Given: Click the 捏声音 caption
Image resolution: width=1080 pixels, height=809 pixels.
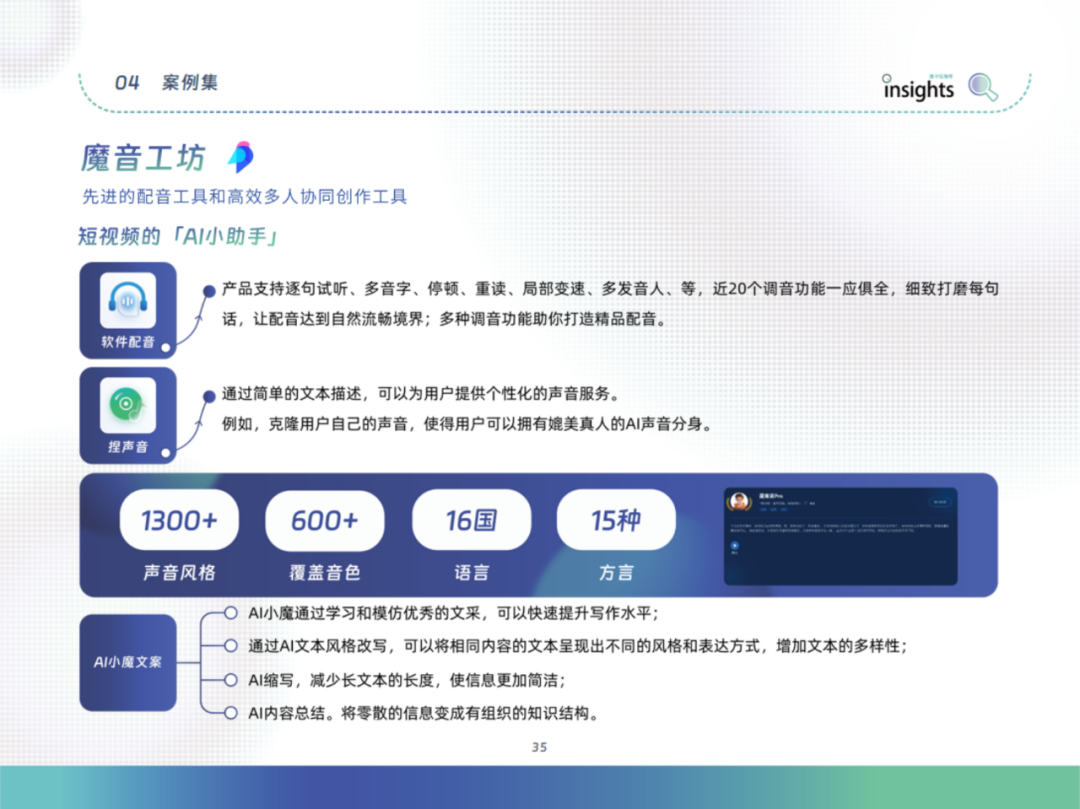Looking at the screenshot, I should 128,446.
